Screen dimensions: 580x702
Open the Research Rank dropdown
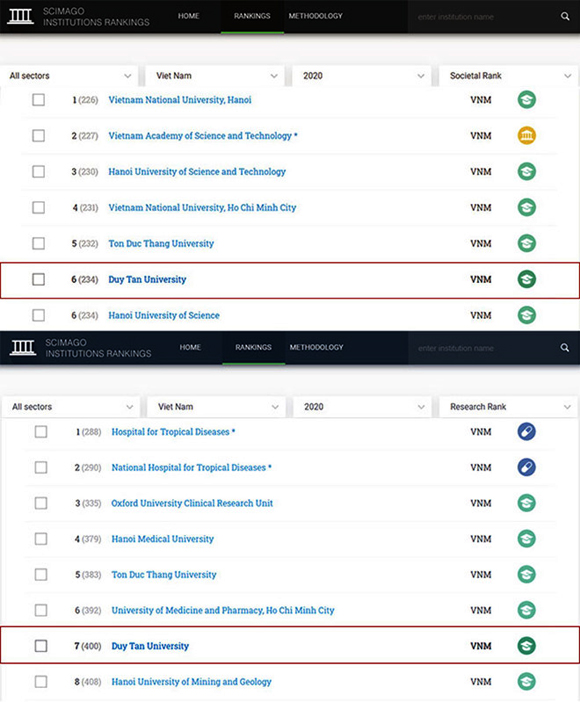point(509,407)
